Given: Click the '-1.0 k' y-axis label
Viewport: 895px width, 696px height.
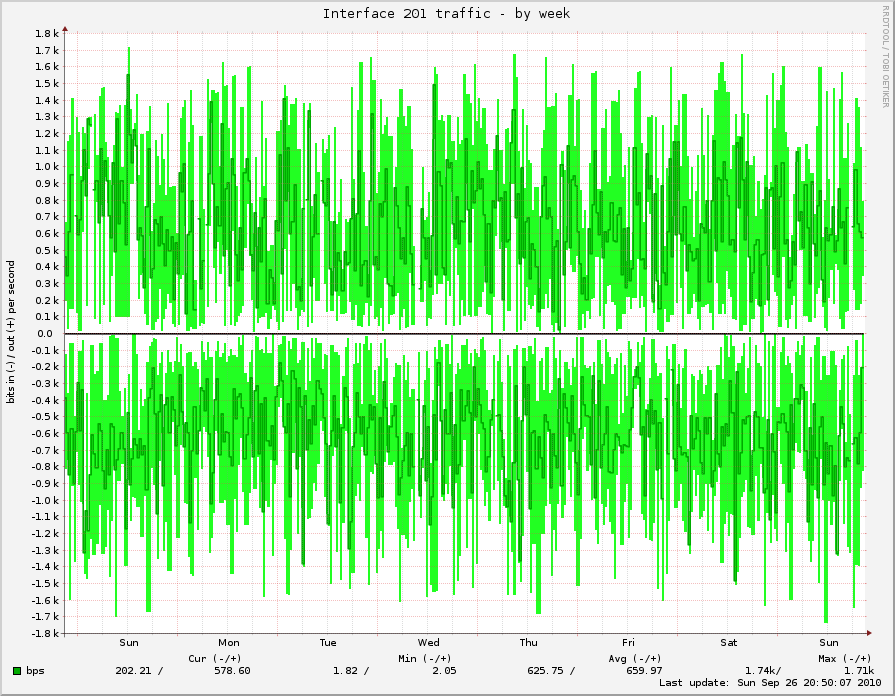Looking at the screenshot, I should [x=45, y=501].
